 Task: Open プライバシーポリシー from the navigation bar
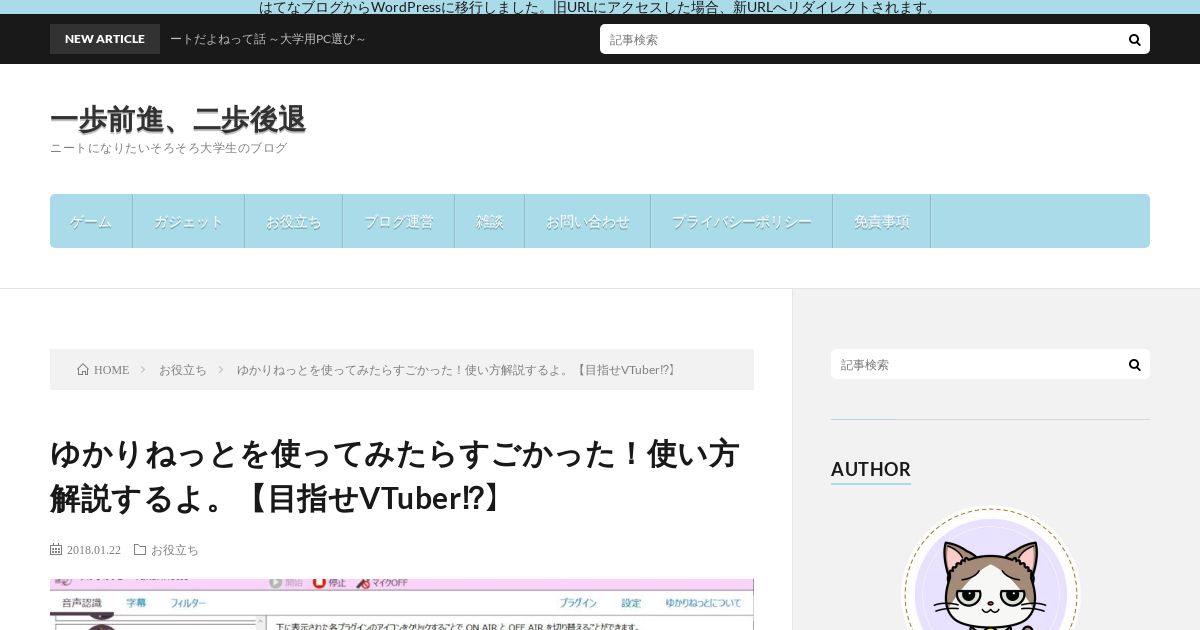742,221
